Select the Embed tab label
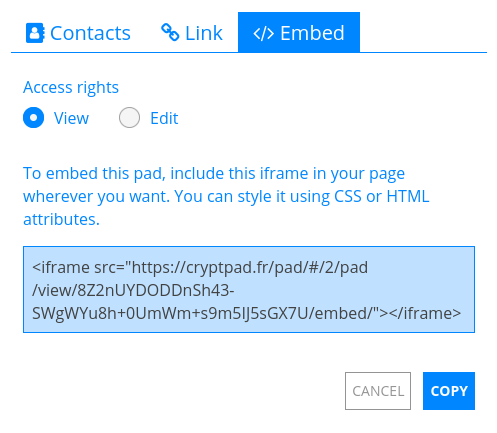 pos(312,33)
